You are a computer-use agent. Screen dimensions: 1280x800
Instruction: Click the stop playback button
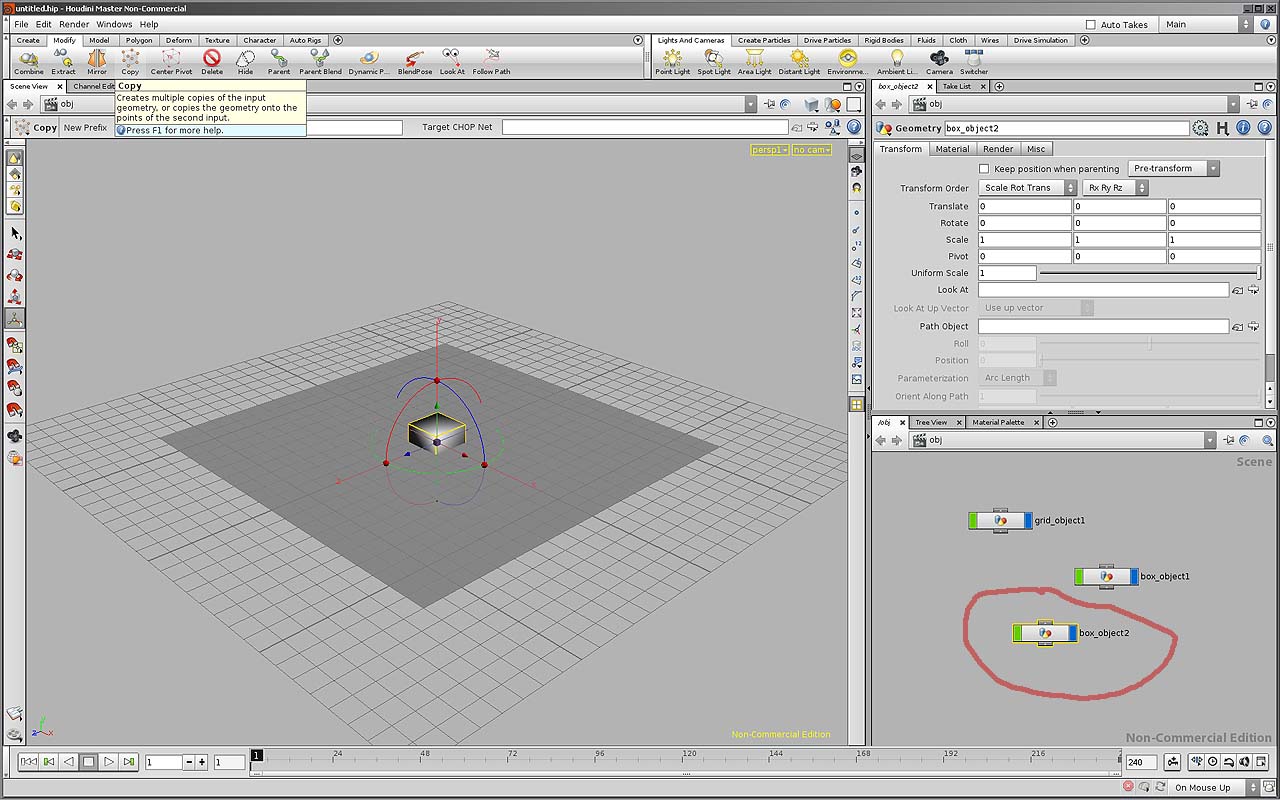(x=89, y=762)
